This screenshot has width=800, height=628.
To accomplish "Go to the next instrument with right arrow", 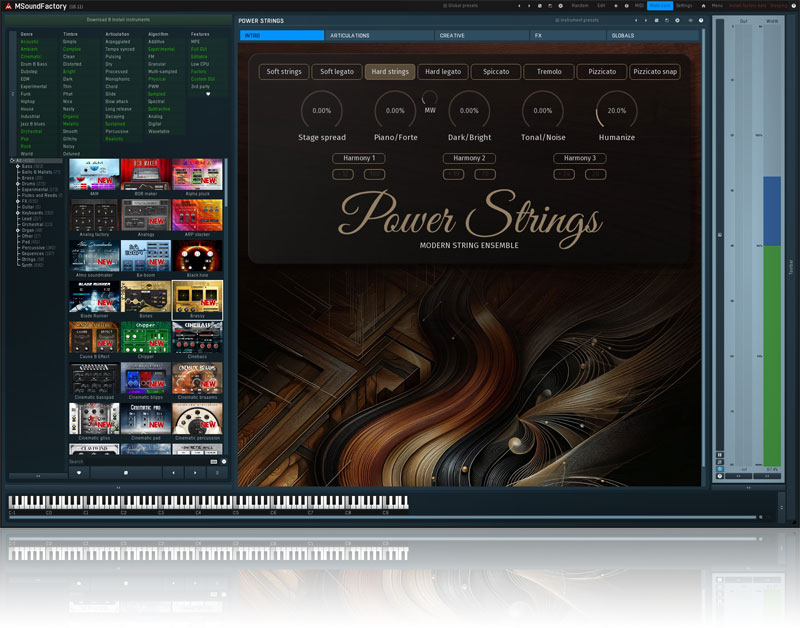I will pyautogui.click(x=194, y=472).
